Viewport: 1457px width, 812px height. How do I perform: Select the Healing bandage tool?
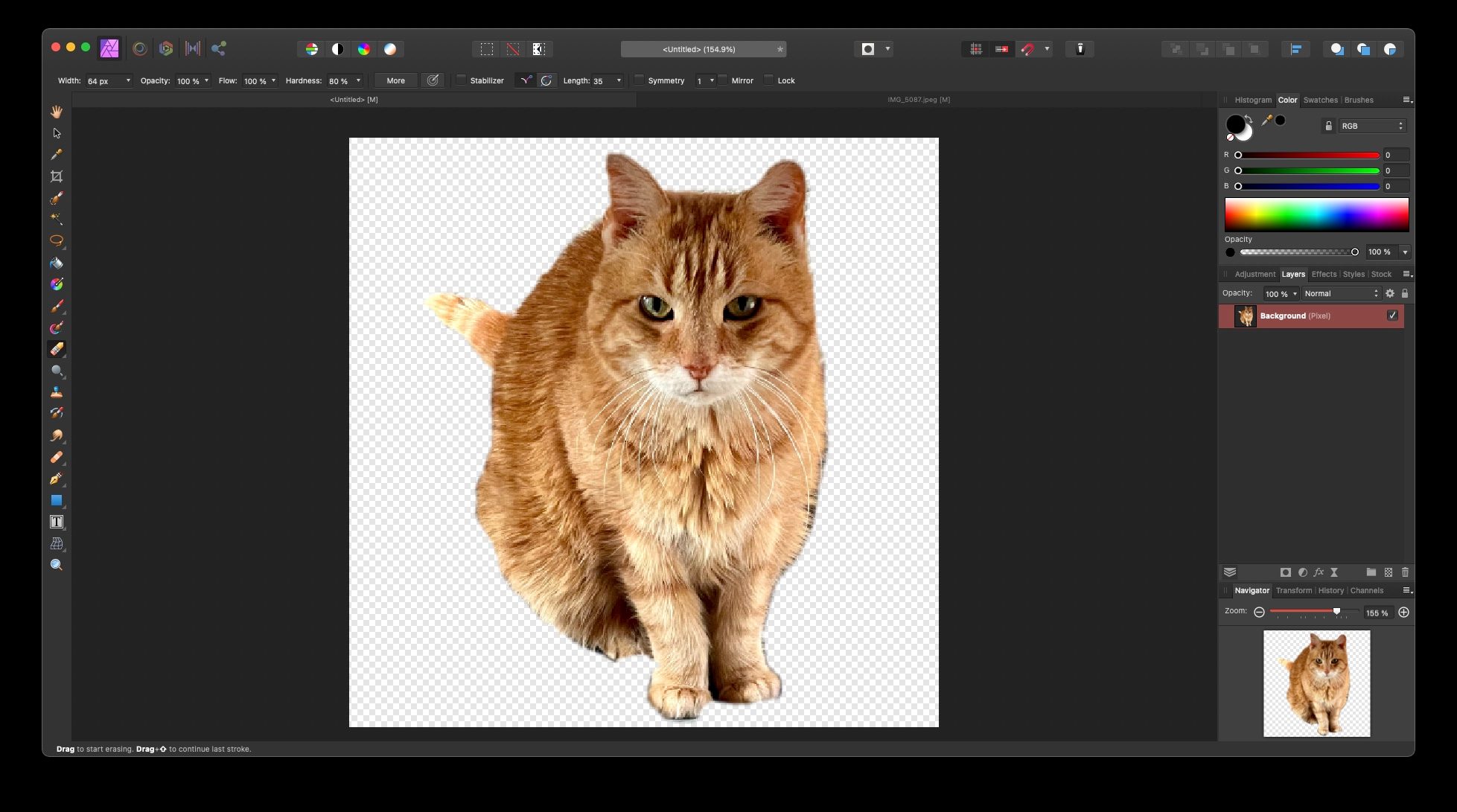(x=57, y=457)
